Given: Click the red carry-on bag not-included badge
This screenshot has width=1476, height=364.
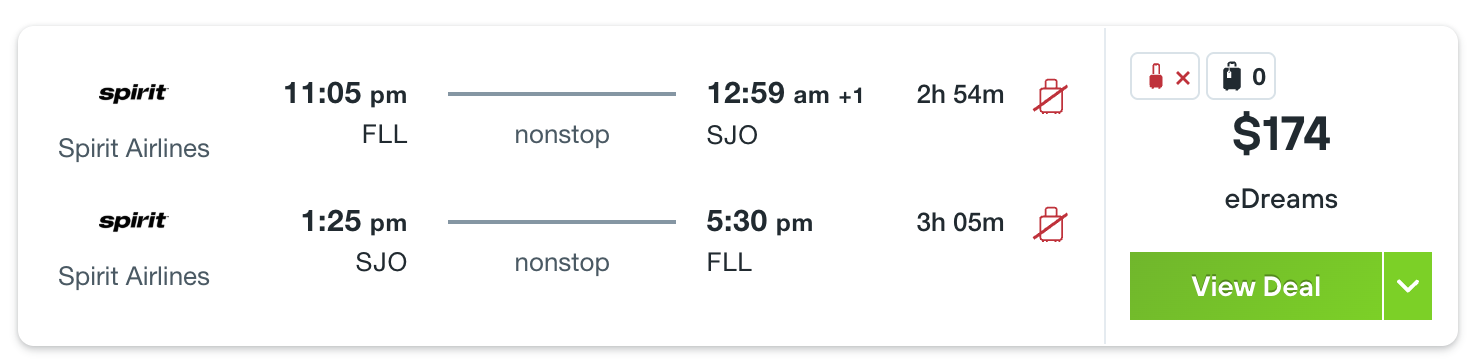Looking at the screenshot, I should 1166,76.
